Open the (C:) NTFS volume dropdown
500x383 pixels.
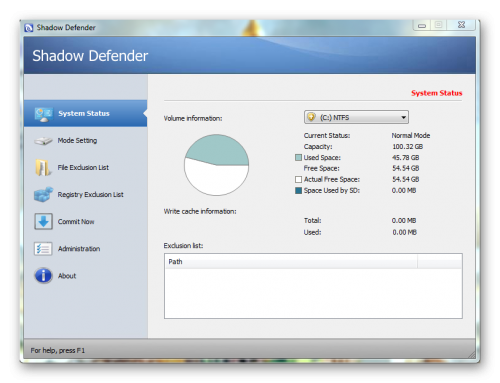pos(356,117)
